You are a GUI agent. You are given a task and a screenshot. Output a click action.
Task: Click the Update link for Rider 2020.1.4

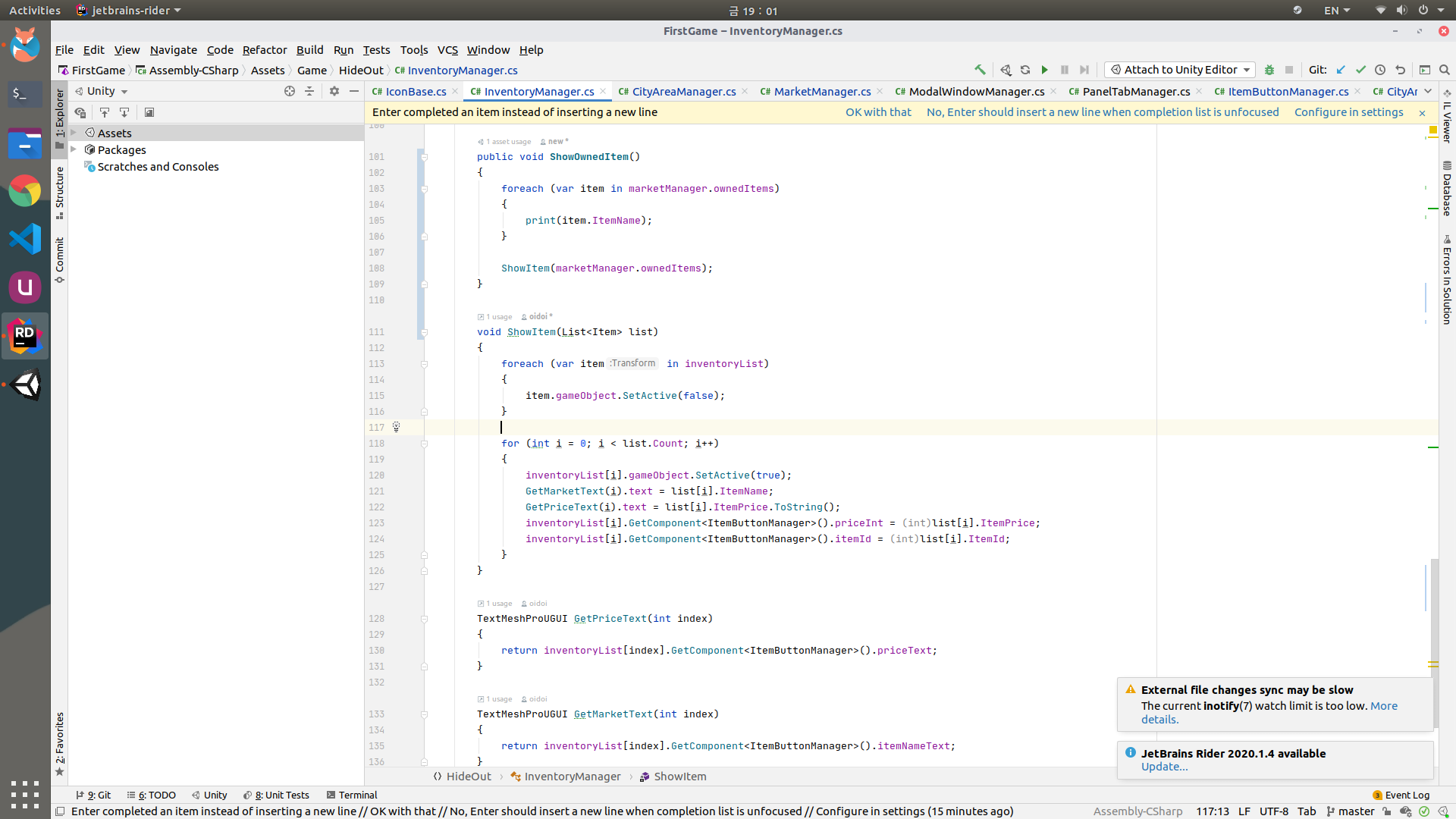[x=1164, y=767]
